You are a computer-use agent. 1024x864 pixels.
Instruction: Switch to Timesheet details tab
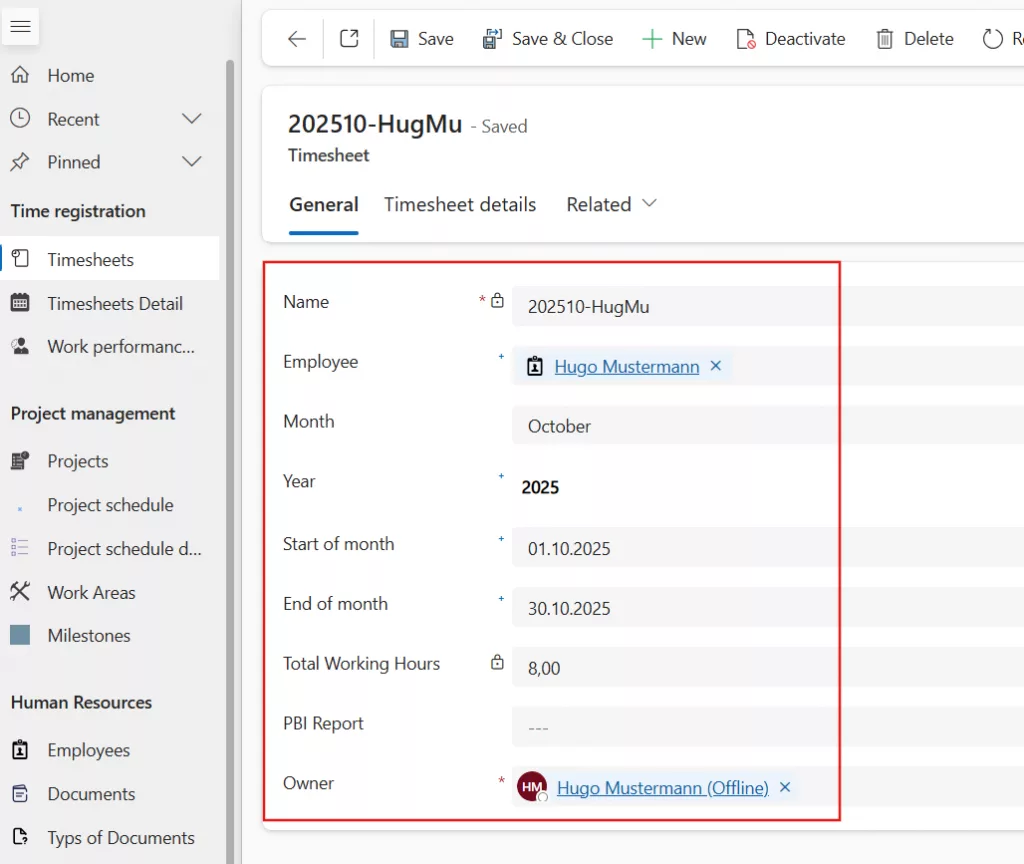pos(460,204)
